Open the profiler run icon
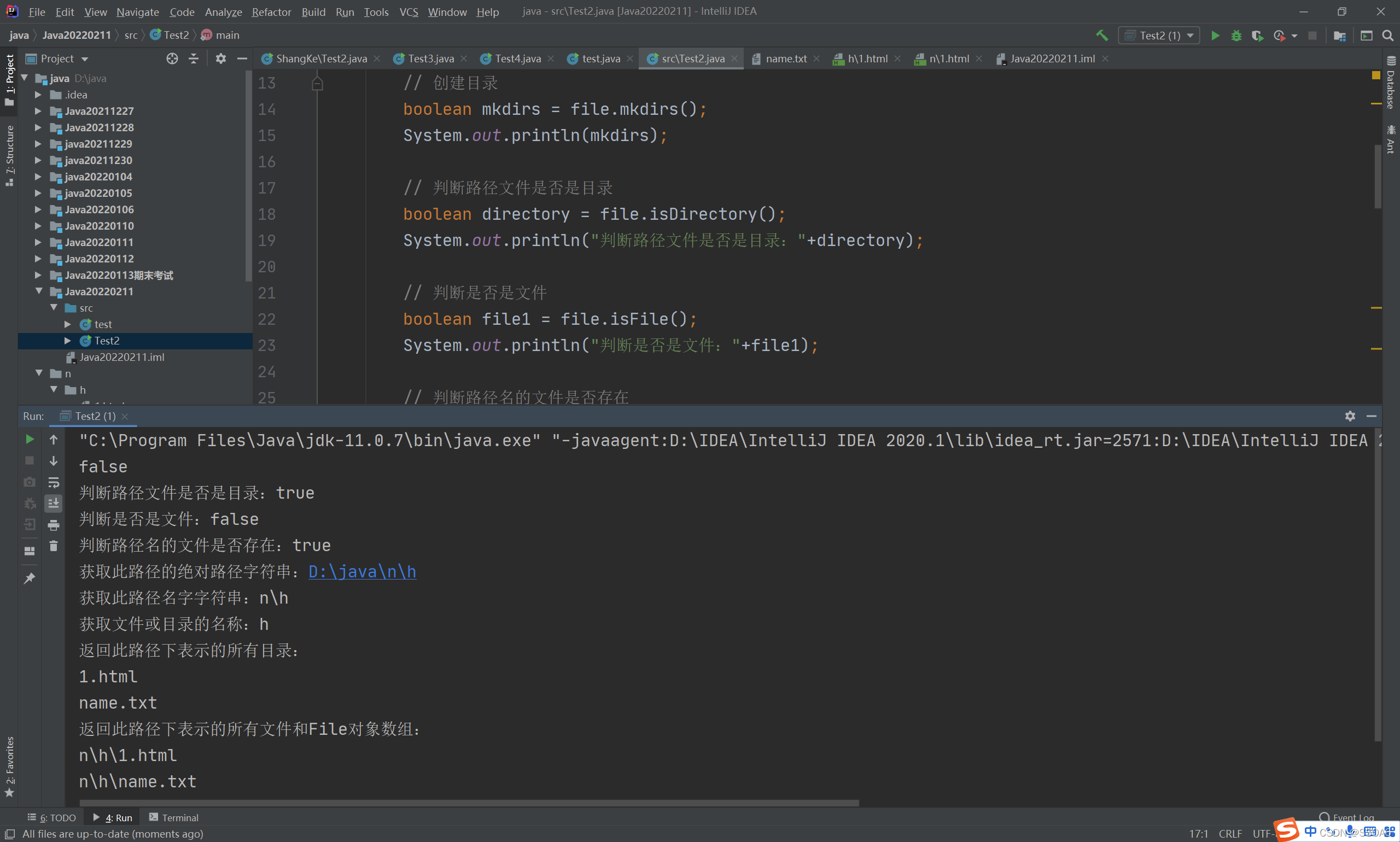This screenshot has width=1400, height=842. click(x=1279, y=35)
